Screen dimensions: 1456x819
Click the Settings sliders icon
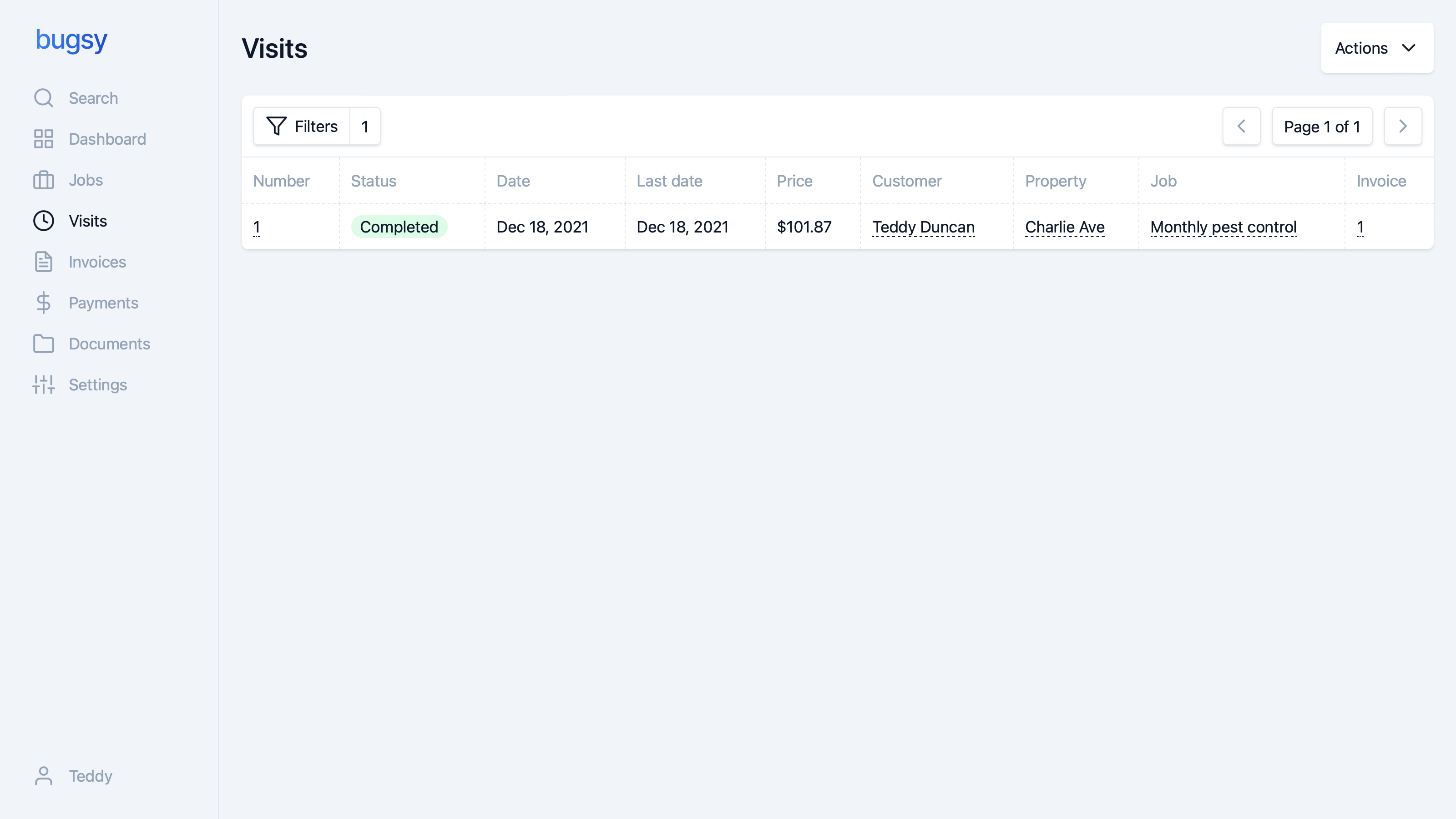[44, 385]
